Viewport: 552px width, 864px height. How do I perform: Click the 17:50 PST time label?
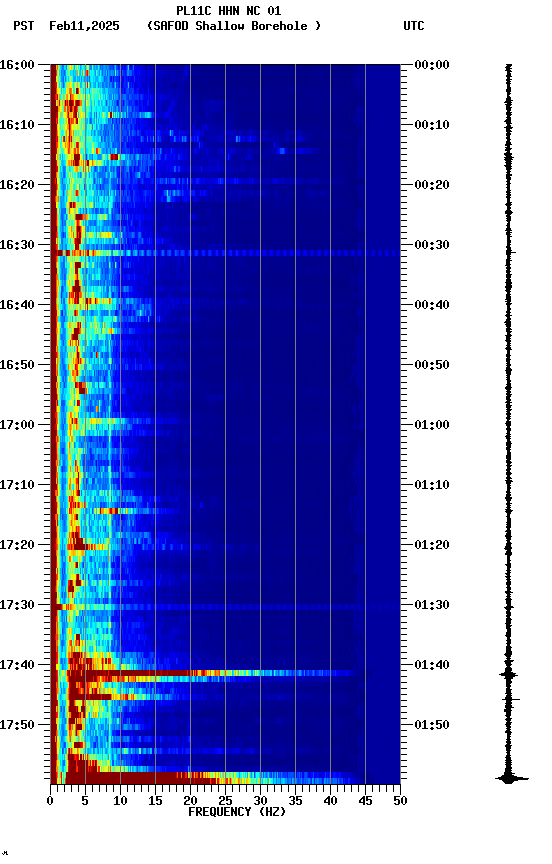[17, 725]
